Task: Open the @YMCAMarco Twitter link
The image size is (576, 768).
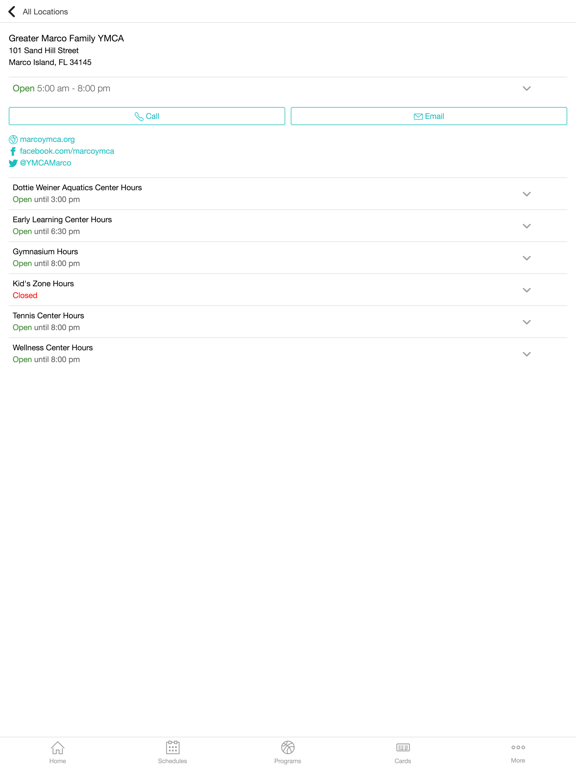Action: click(x=45, y=163)
